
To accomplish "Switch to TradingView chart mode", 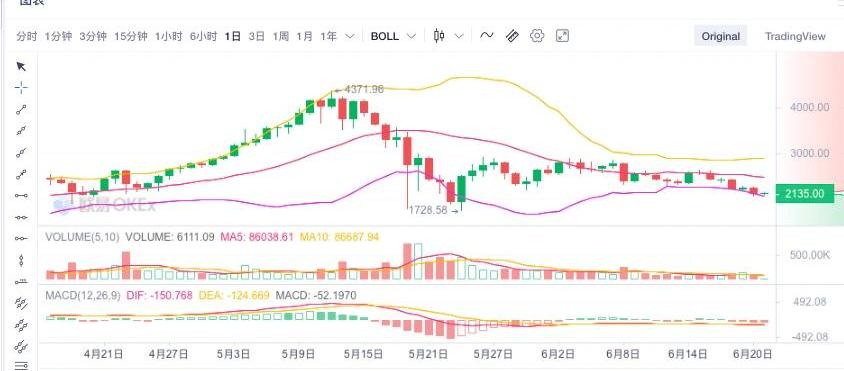I will click(x=795, y=36).
